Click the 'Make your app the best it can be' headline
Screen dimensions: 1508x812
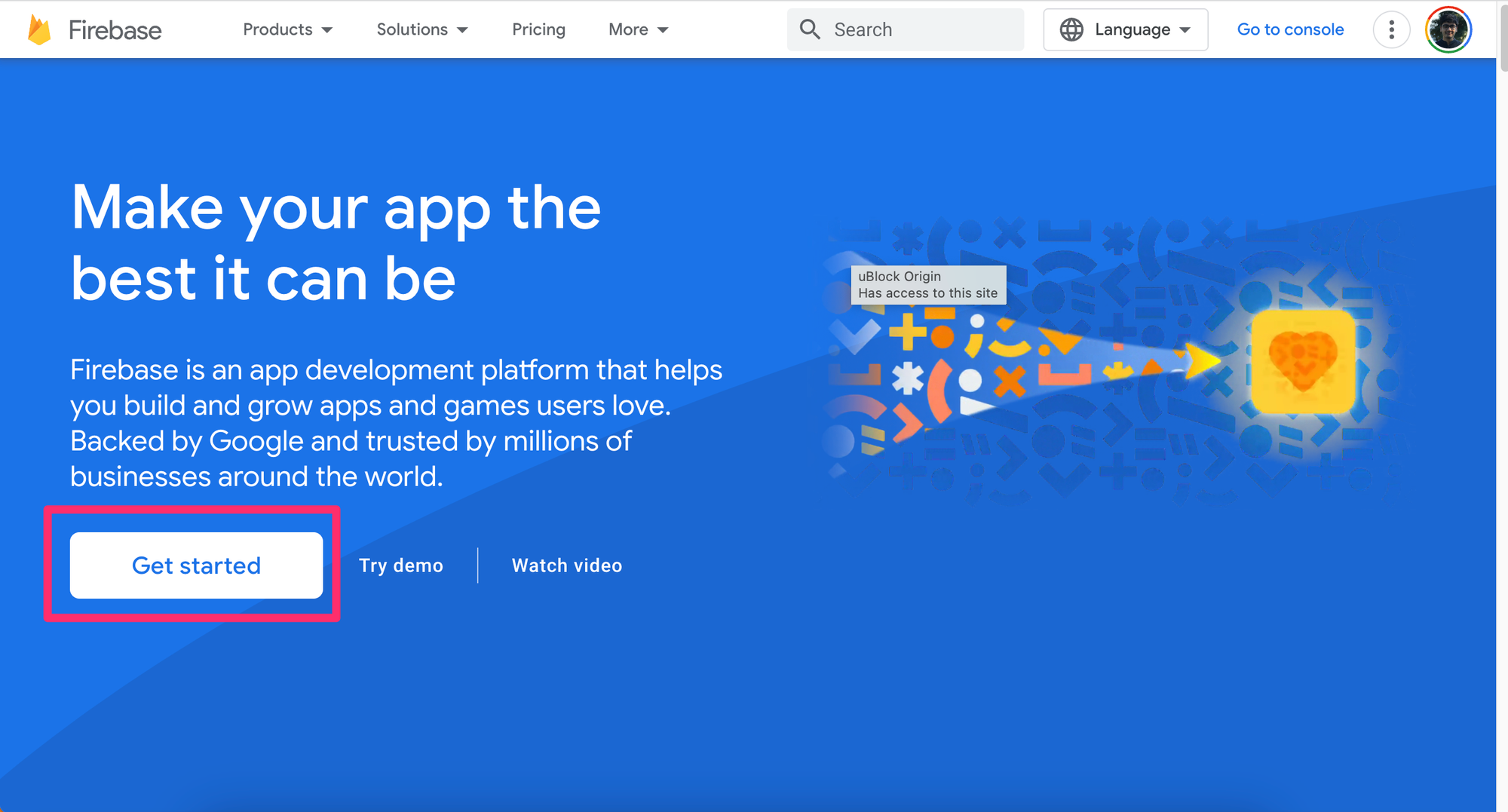[x=336, y=243]
